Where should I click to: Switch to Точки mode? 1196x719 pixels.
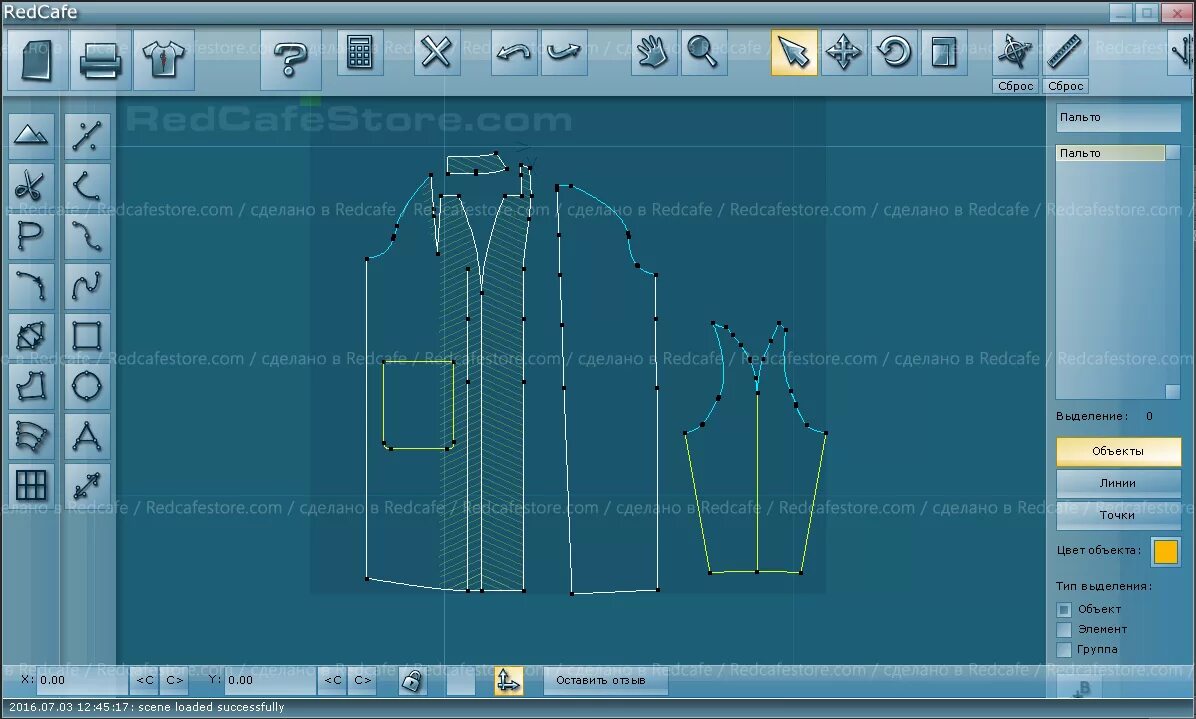click(1118, 515)
